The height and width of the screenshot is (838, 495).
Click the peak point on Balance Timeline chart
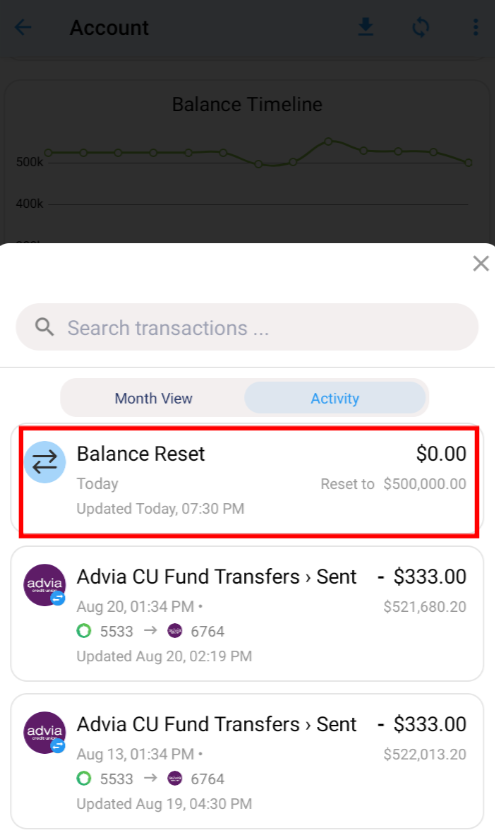click(328, 142)
